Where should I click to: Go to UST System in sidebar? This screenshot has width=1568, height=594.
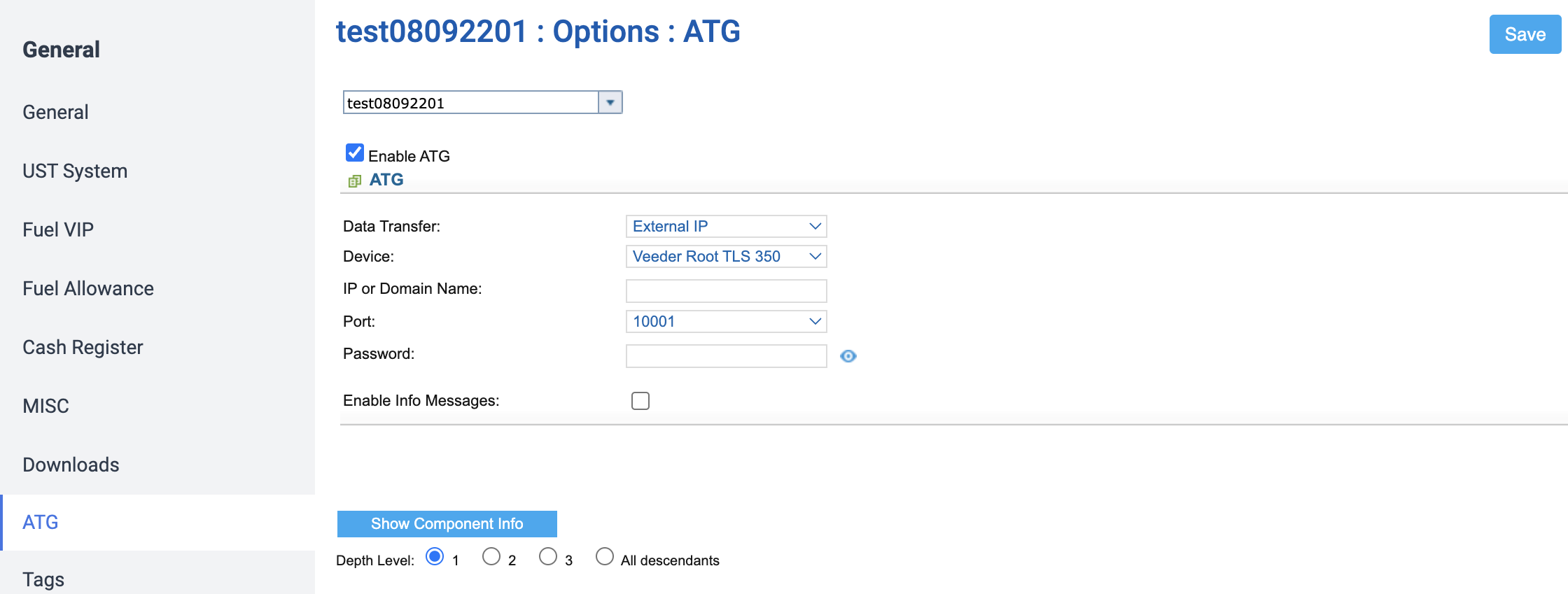75,171
